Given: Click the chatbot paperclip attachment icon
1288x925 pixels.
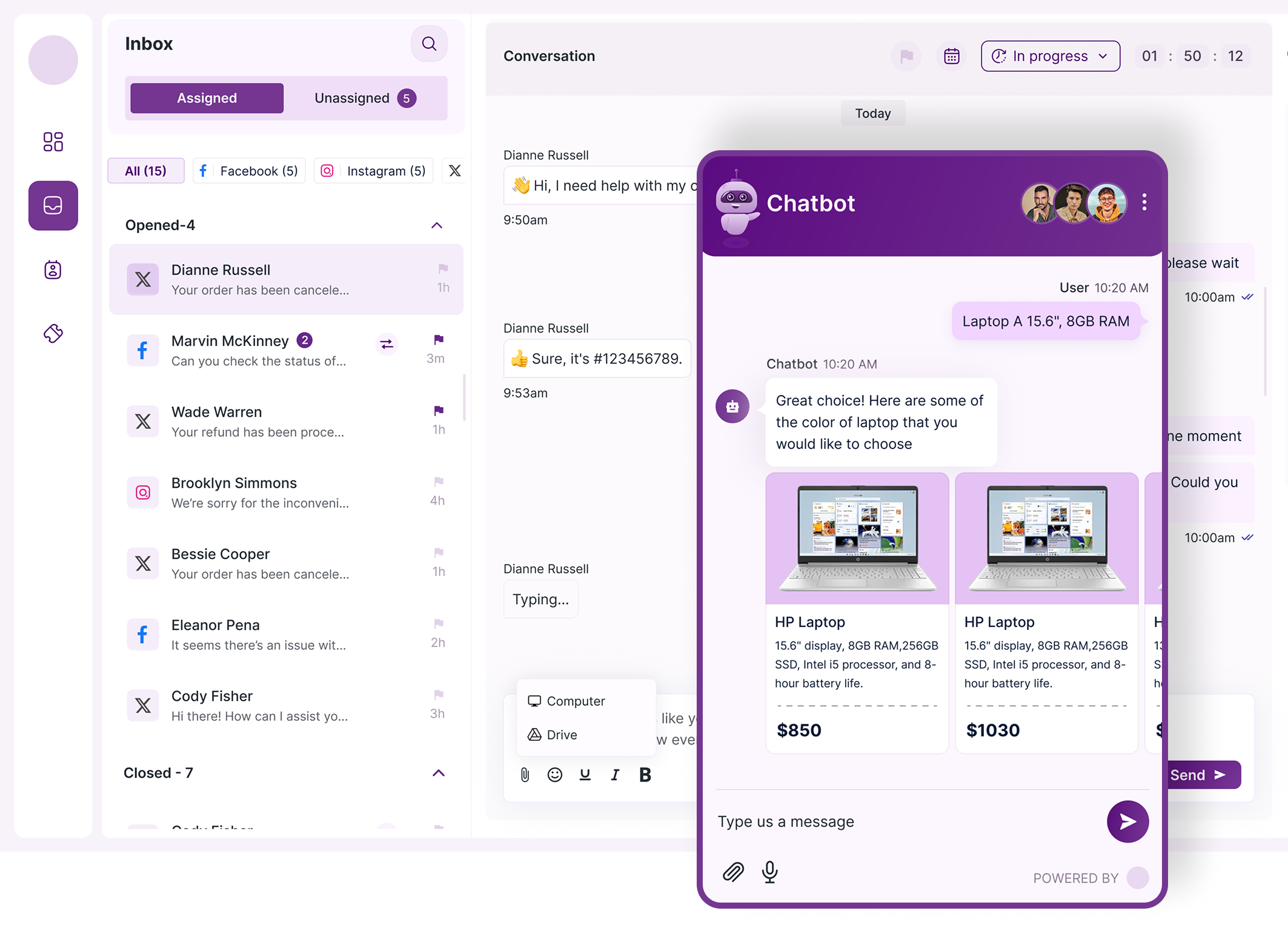Looking at the screenshot, I should (x=733, y=872).
